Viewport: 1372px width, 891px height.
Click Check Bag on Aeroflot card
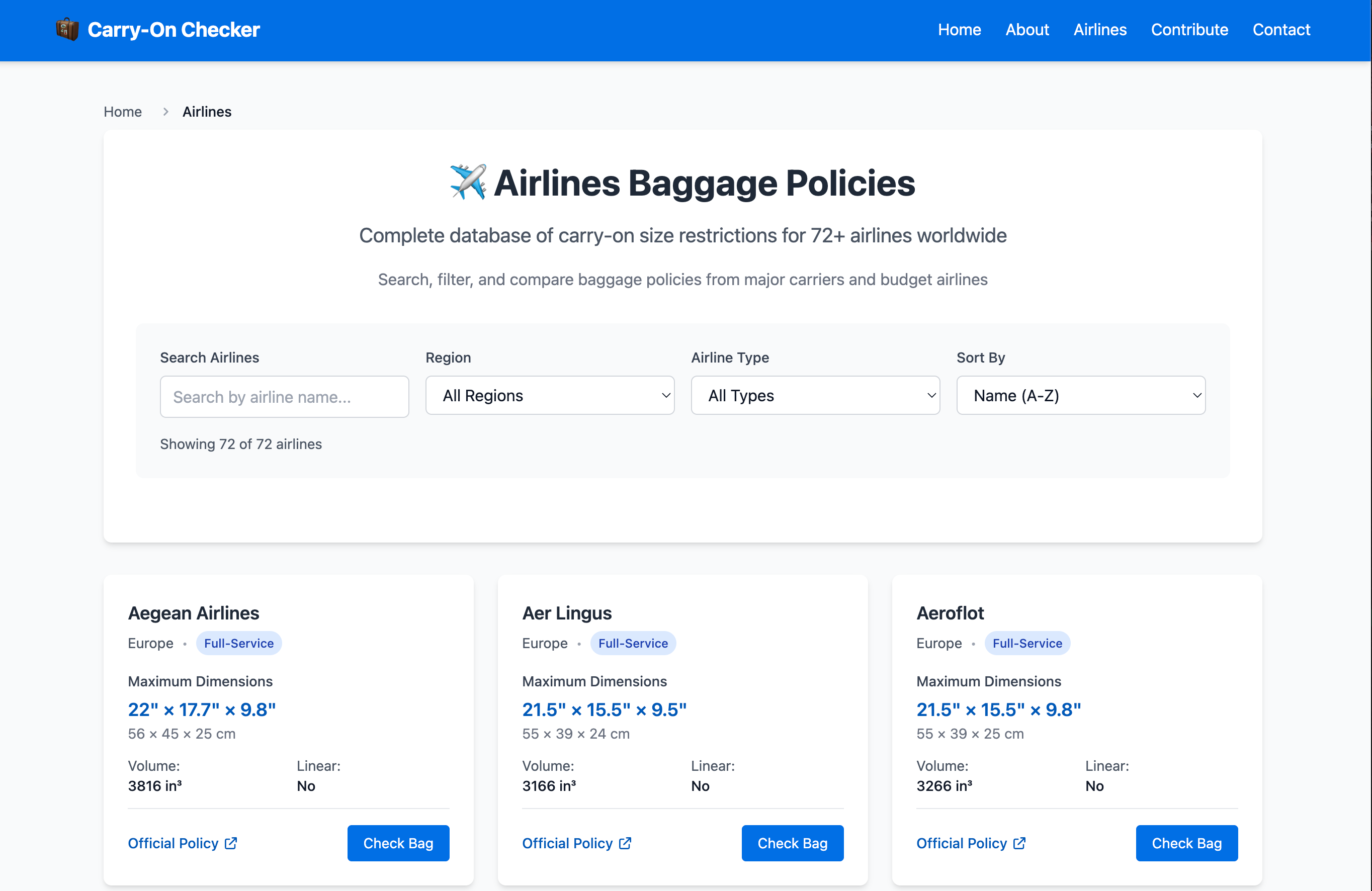tap(1186, 843)
